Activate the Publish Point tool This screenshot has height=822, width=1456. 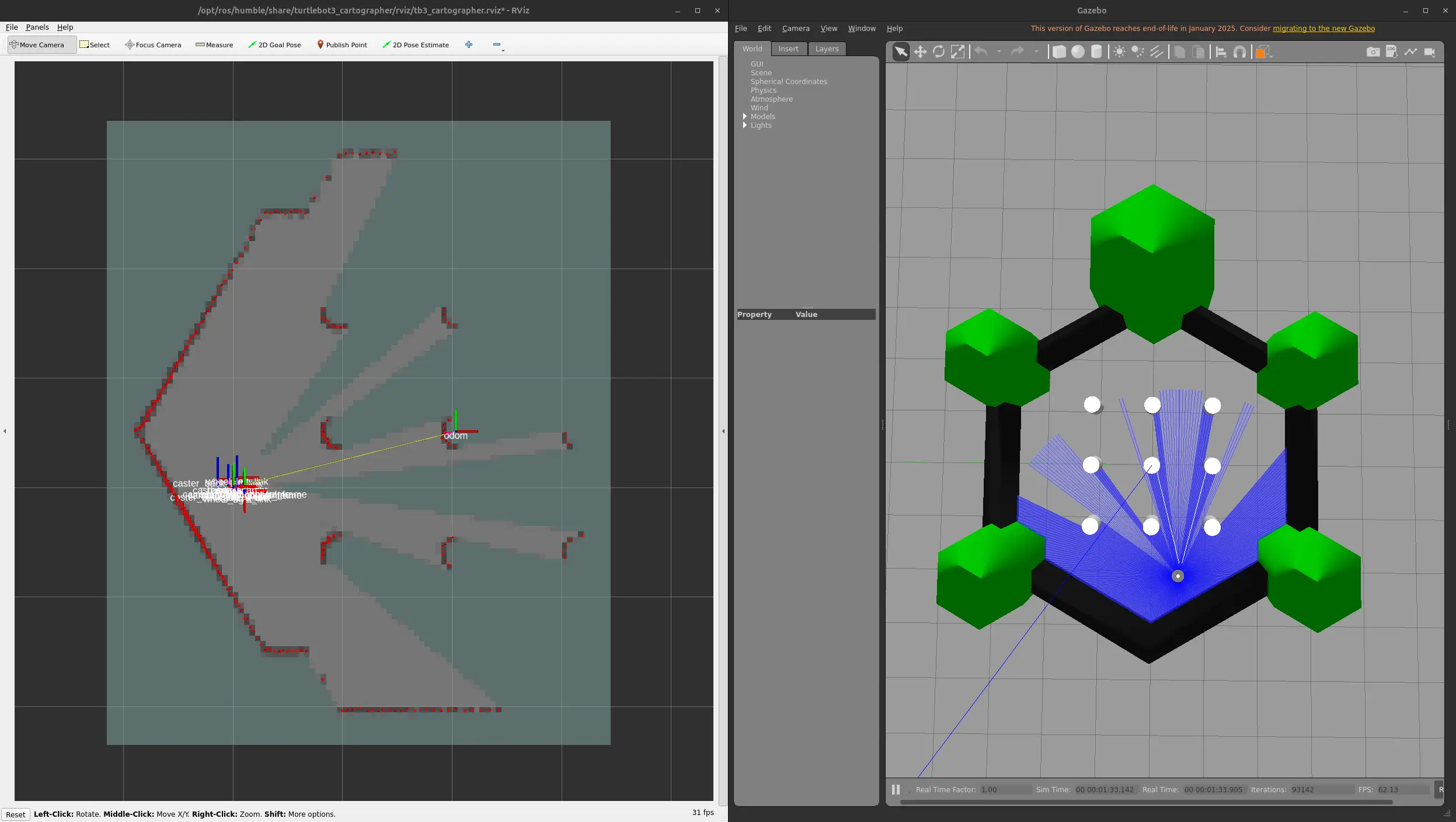coord(342,45)
